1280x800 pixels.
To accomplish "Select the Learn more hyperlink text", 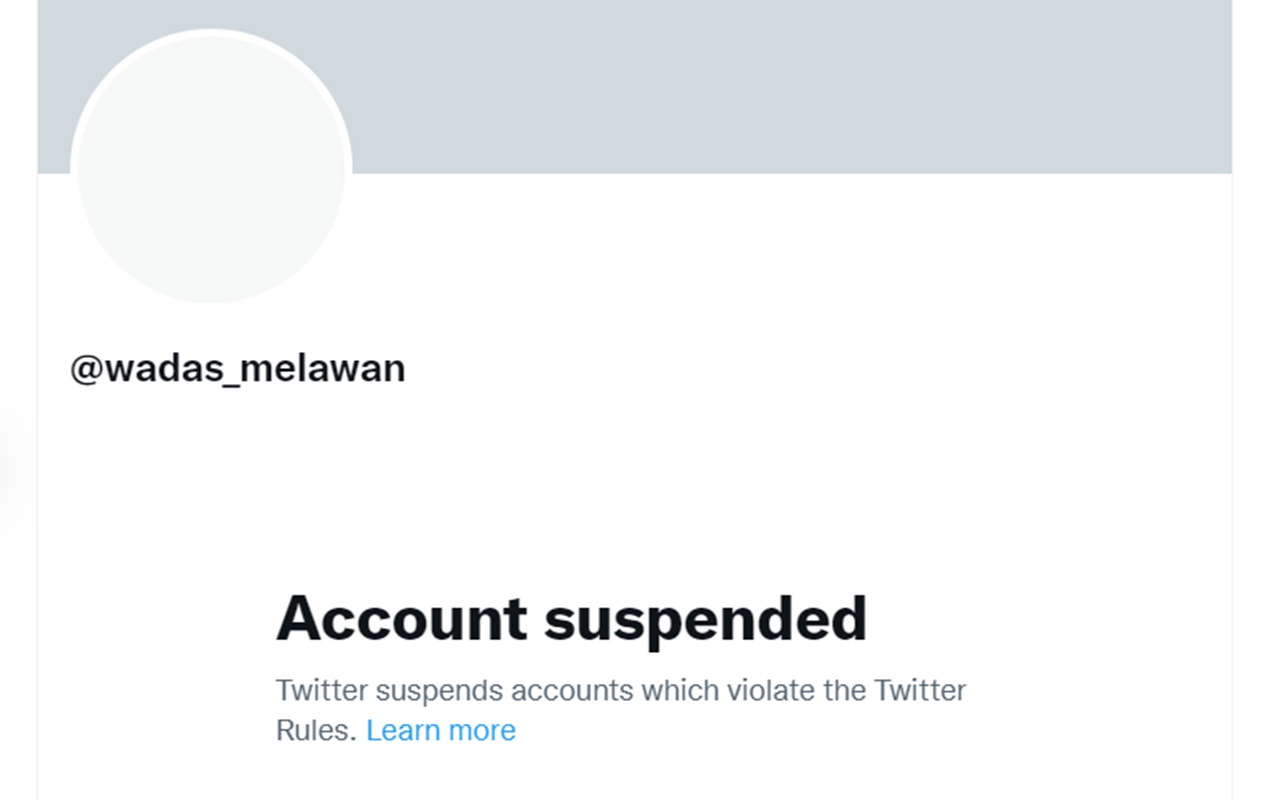I will coord(441,730).
